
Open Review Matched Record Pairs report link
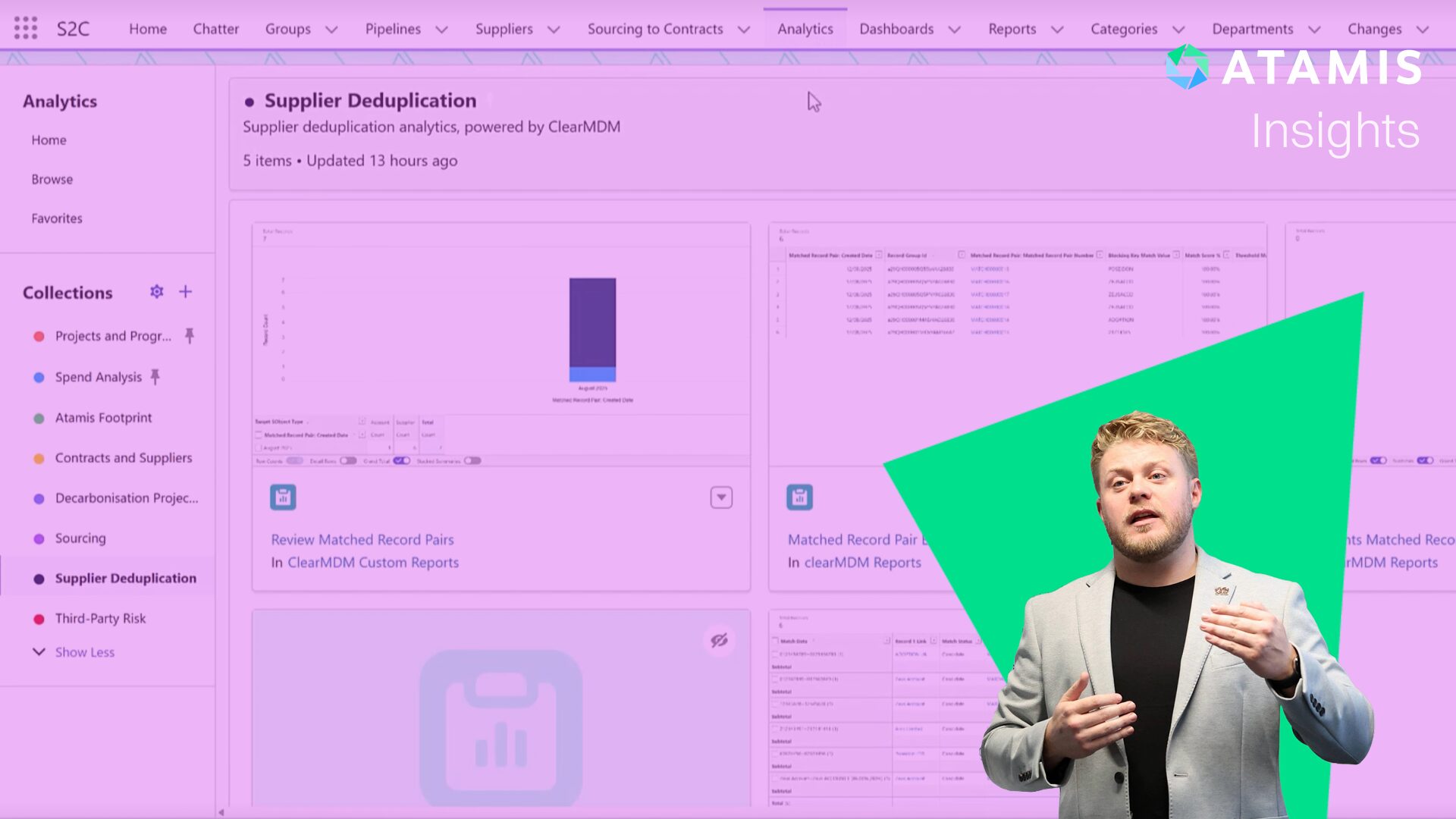(x=362, y=539)
